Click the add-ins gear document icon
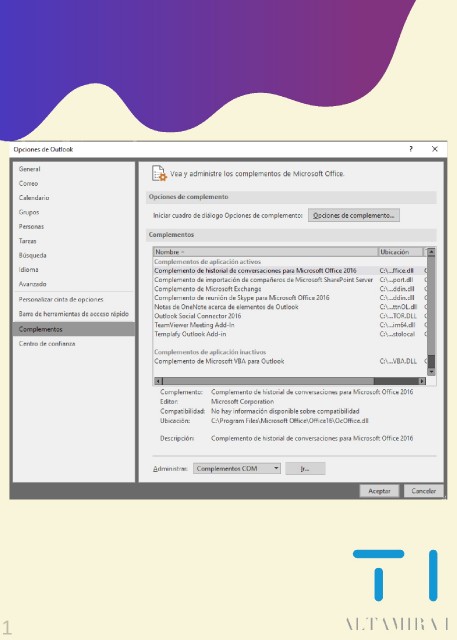 point(159,173)
